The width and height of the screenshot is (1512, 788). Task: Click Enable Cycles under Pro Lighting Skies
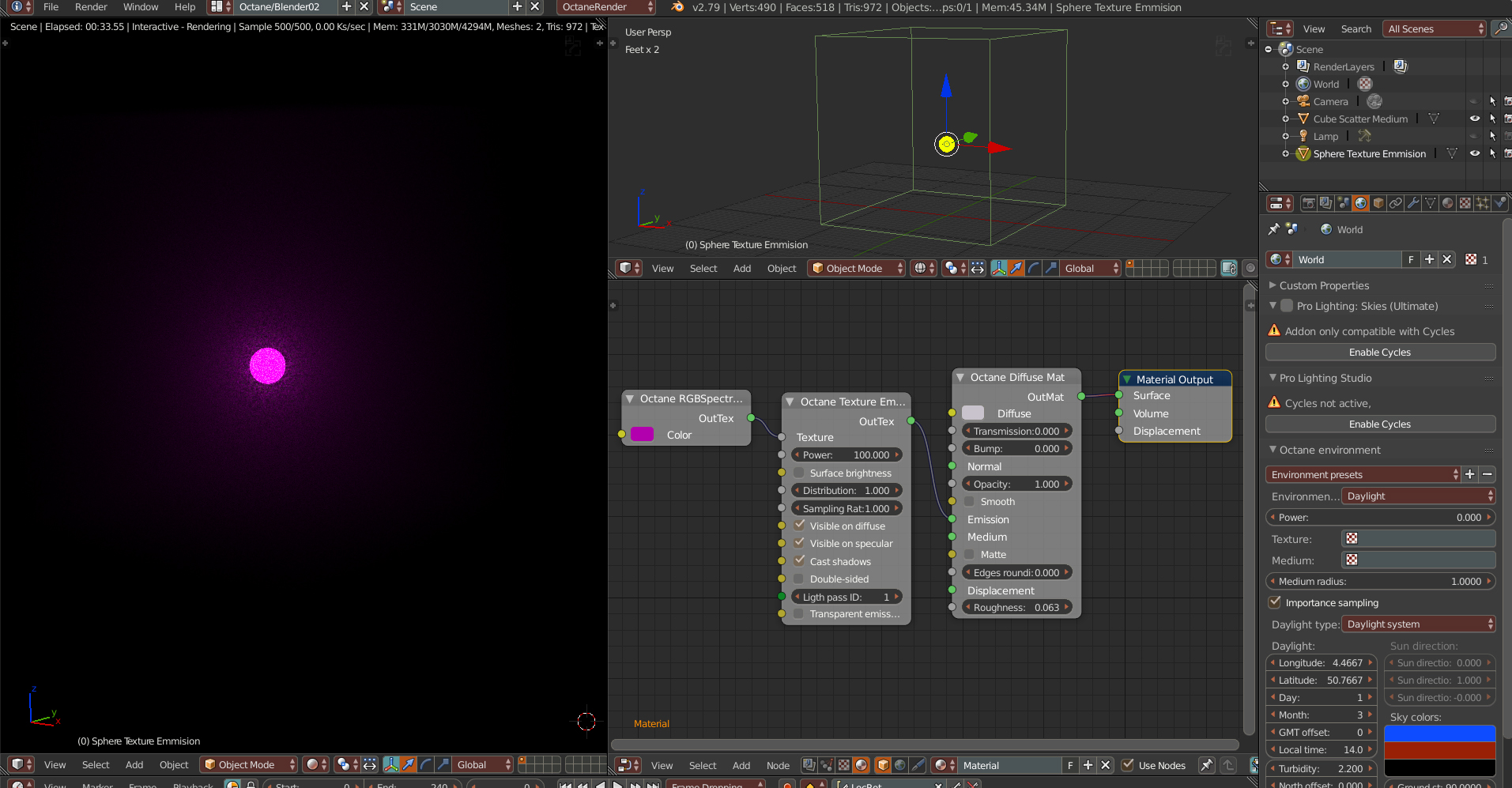(x=1379, y=353)
